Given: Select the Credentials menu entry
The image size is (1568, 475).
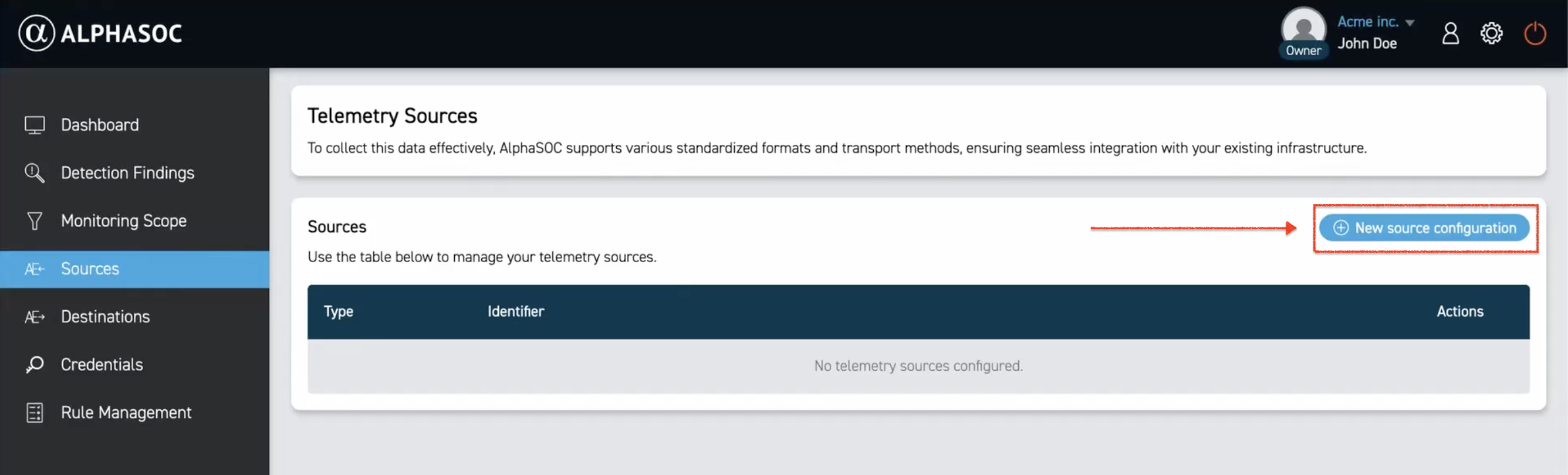Looking at the screenshot, I should pyautogui.click(x=102, y=364).
